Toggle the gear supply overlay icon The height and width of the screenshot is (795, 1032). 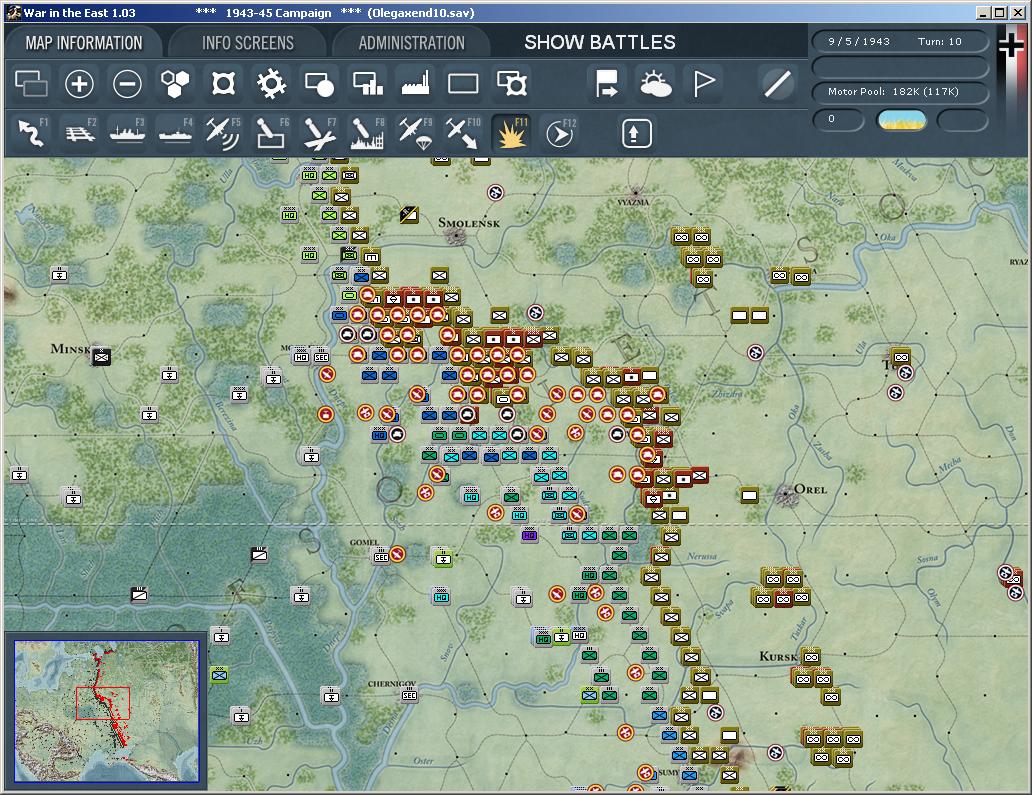(271, 84)
